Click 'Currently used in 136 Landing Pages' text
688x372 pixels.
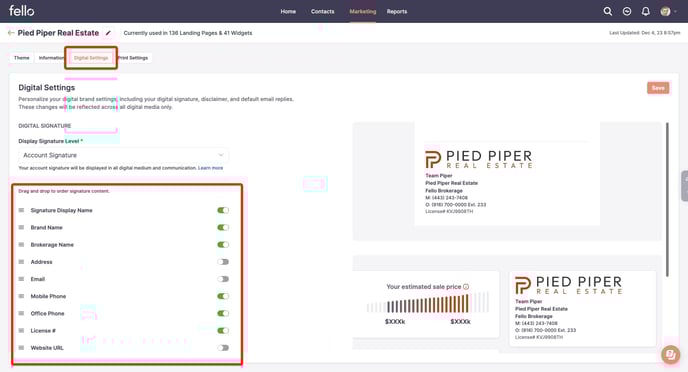[x=188, y=33]
